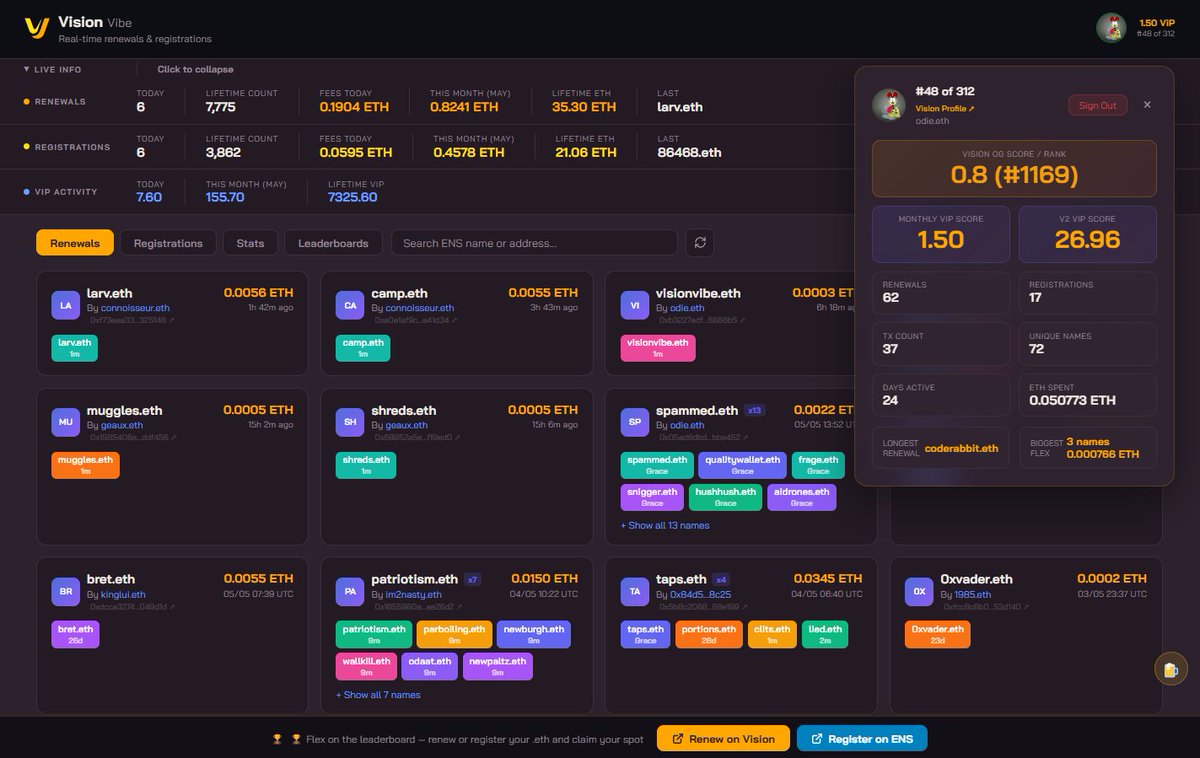Click connoisseur.eth link on camp.eth card
Viewport: 1200px width, 758px height.
tap(421, 308)
